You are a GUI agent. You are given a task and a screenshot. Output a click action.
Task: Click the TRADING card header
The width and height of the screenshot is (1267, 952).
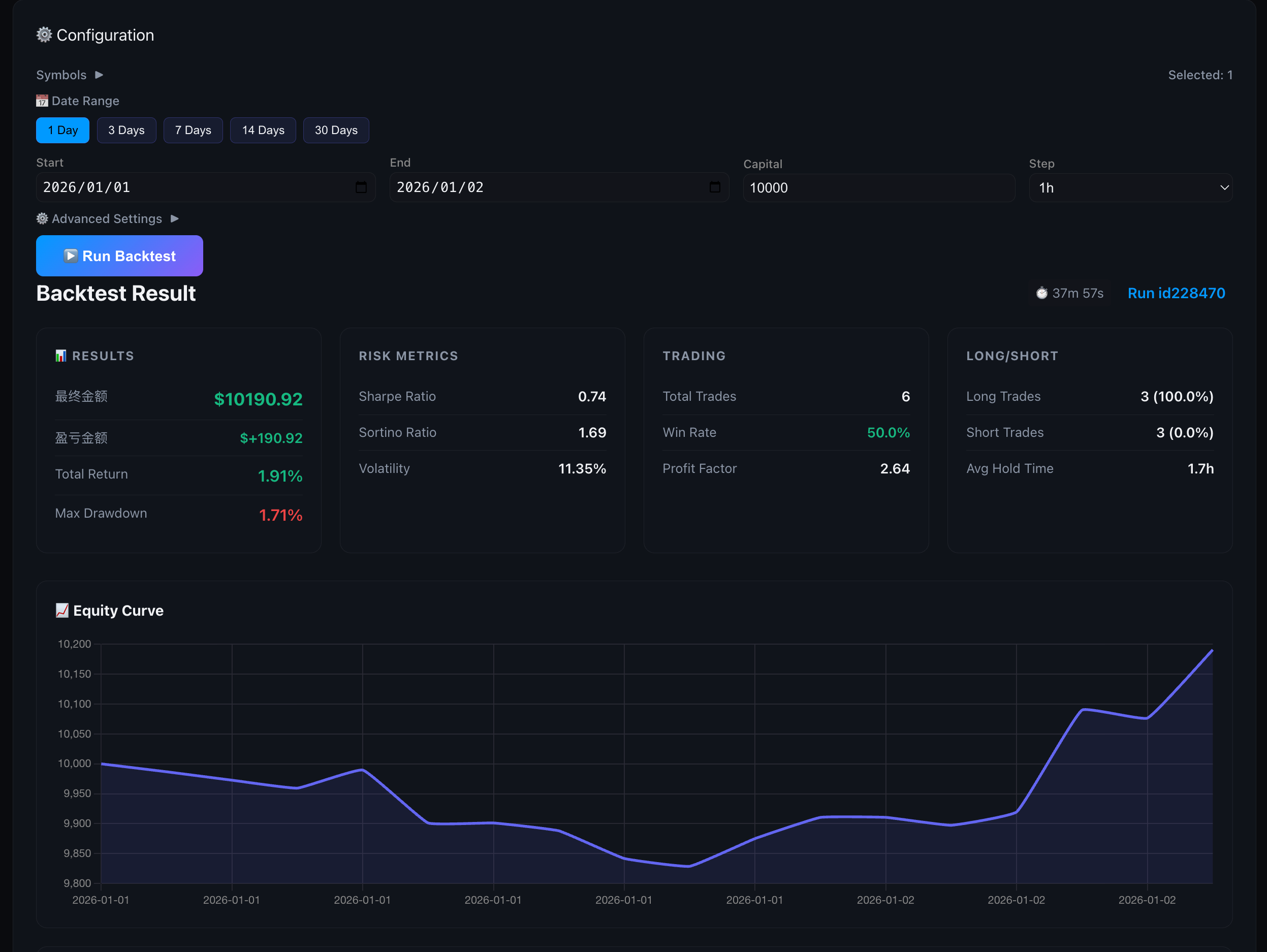[x=693, y=356]
